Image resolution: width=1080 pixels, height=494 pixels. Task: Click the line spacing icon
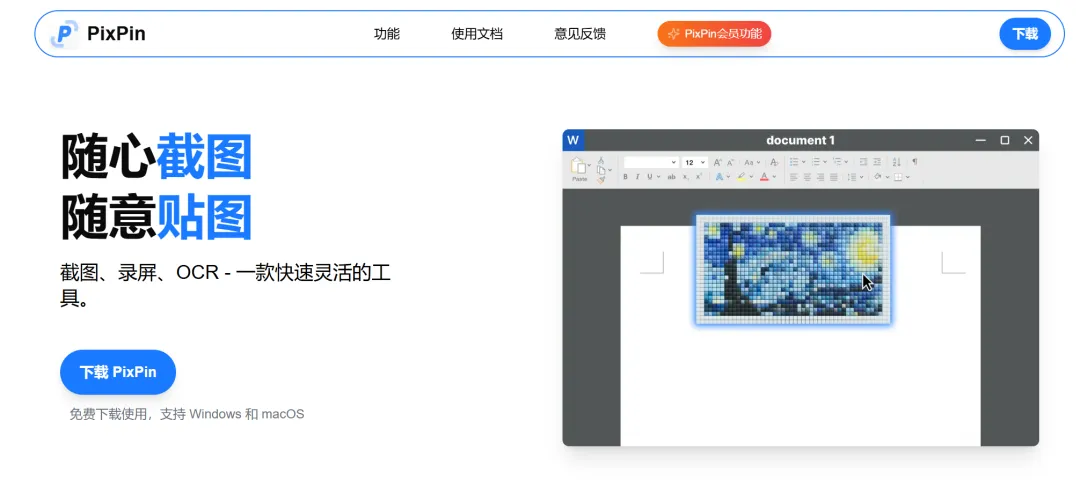(x=852, y=177)
